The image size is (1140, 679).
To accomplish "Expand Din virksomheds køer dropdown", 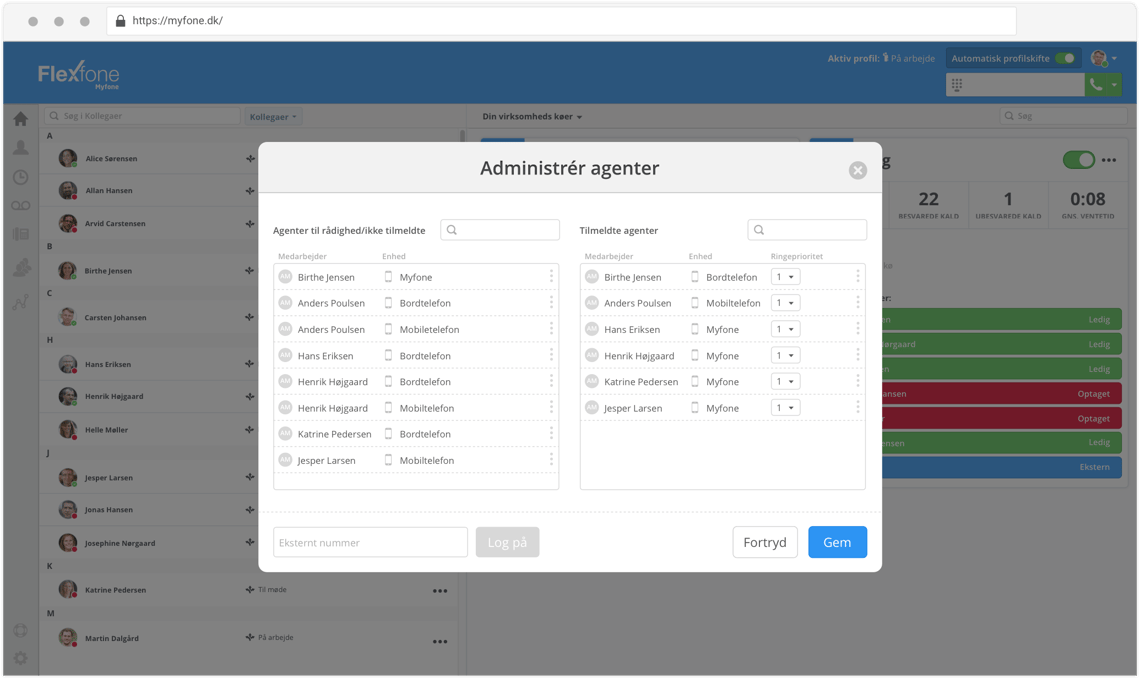I will click(532, 116).
